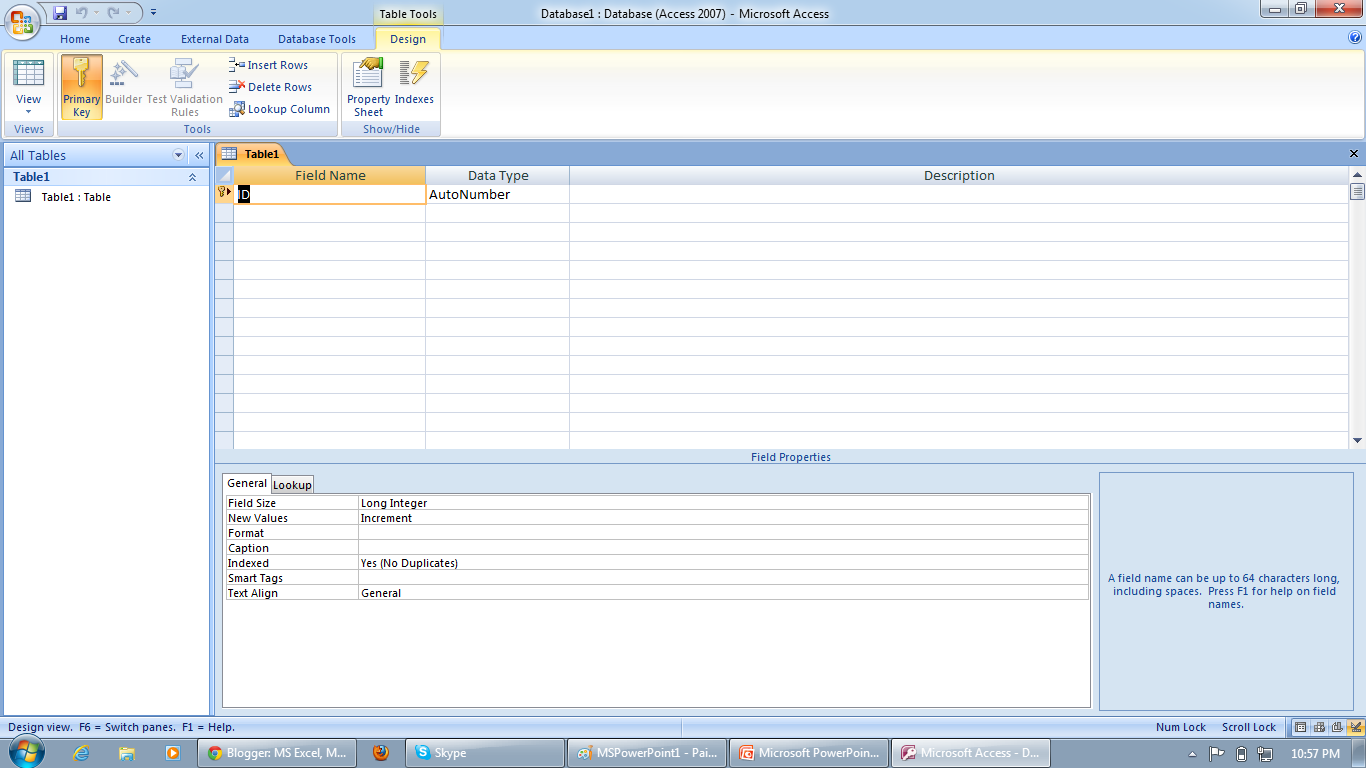The width and height of the screenshot is (1366, 768).
Task: Open the Office button menu
Action: pyautogui.click(x=23, y=23)
